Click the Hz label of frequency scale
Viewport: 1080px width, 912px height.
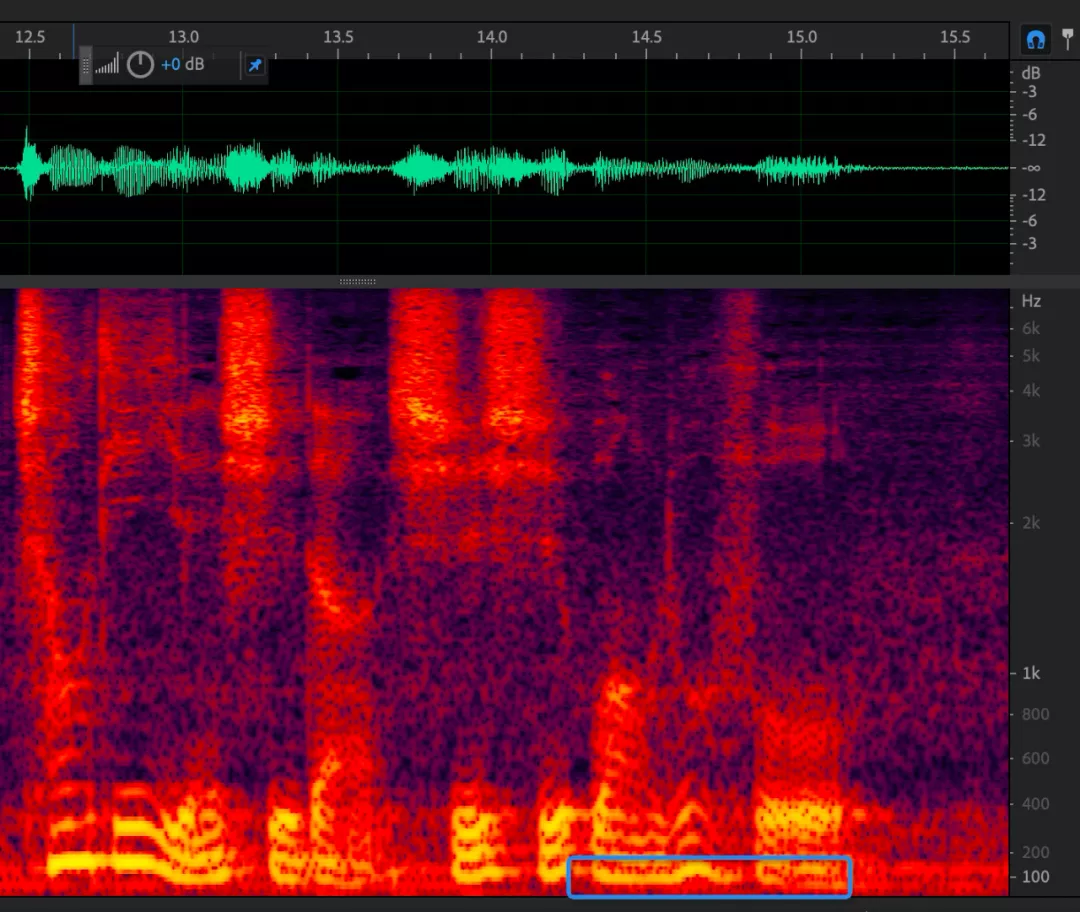1031,301
